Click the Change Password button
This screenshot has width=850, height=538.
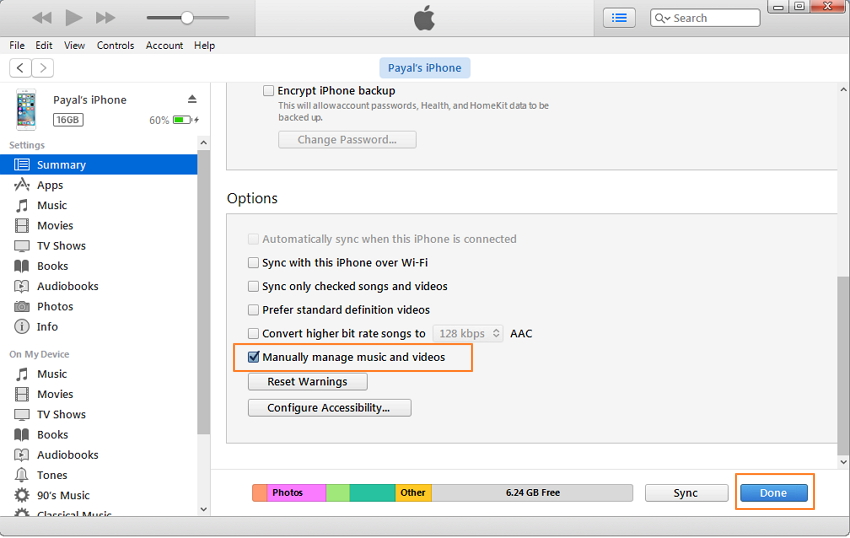[347, 140]
